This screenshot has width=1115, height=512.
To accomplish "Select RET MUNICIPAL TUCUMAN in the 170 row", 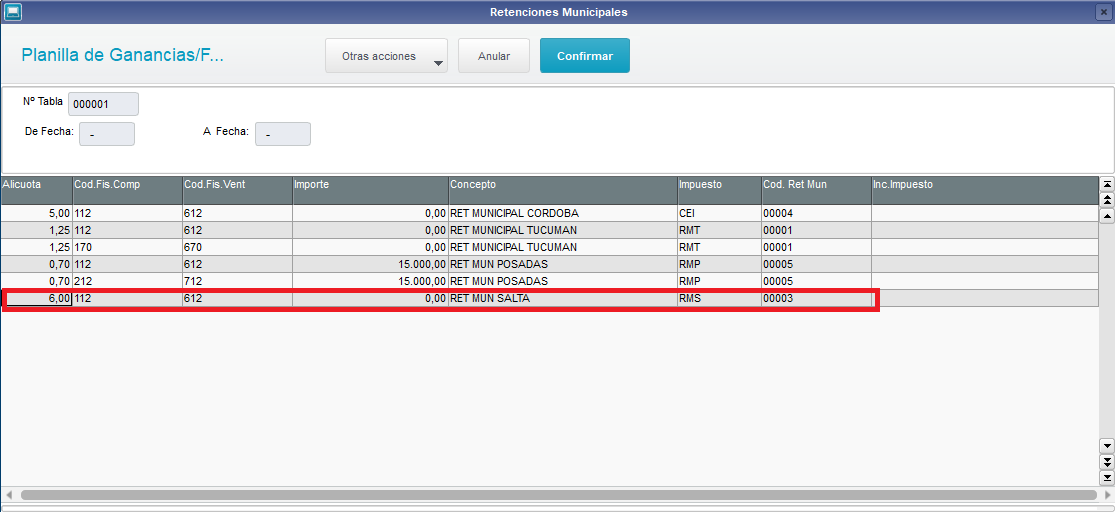I will pyautogui.click(x=563, y=247).
